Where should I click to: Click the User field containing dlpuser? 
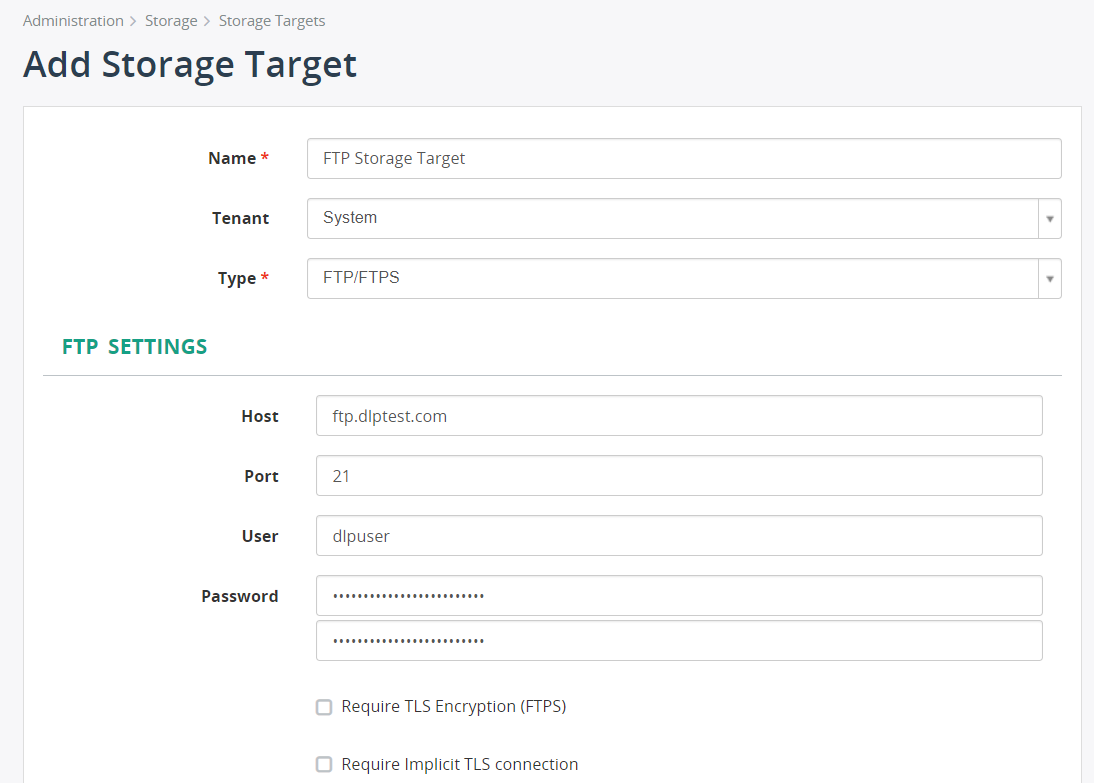coord(680,536)
